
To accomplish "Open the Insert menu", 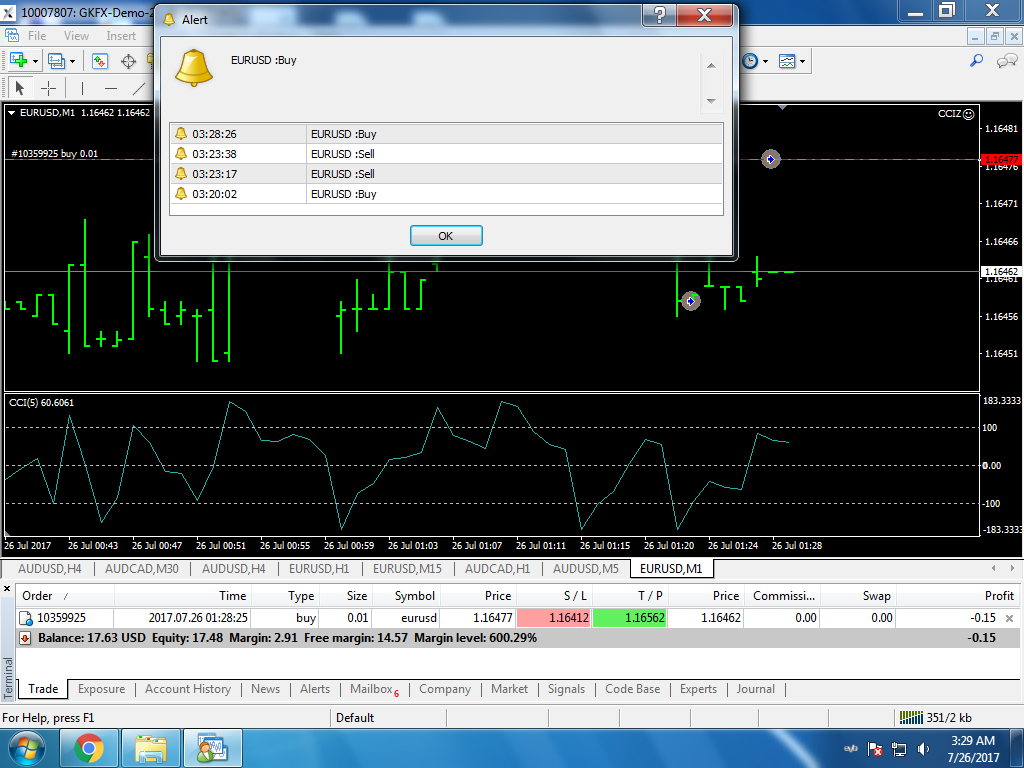I will tap(121, 36).
